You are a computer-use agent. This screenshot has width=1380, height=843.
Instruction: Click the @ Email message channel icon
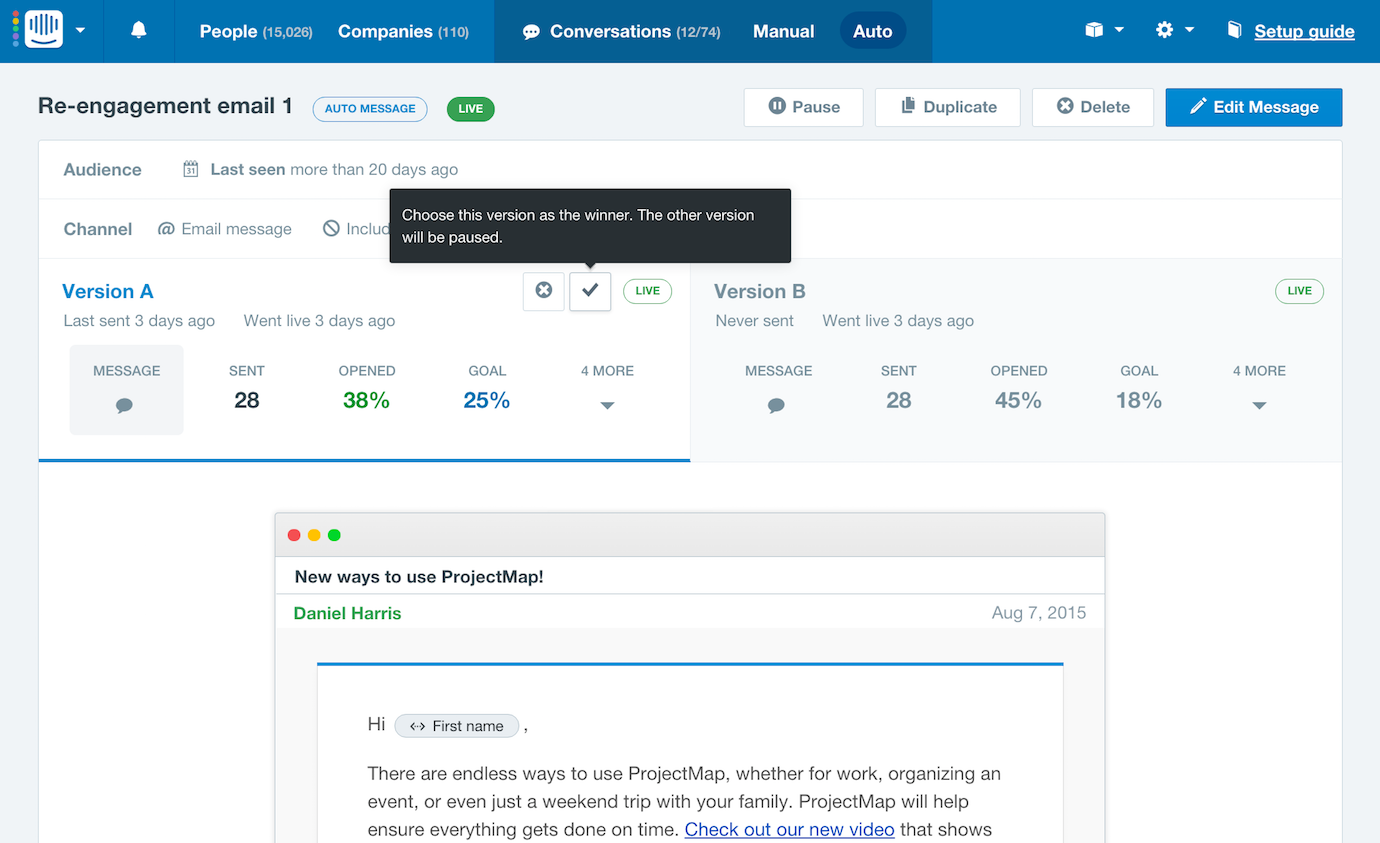pos(166,229)
